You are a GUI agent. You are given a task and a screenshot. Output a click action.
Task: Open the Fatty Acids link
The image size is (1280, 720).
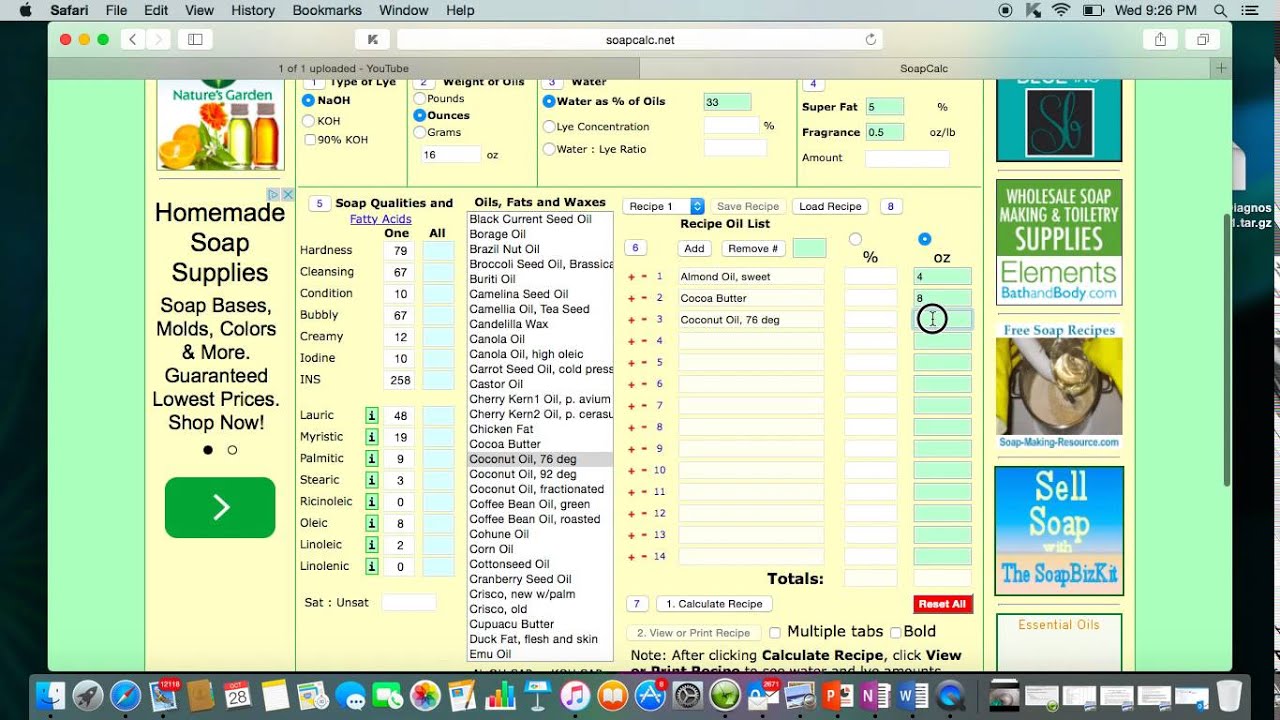(x=380, y=219)
